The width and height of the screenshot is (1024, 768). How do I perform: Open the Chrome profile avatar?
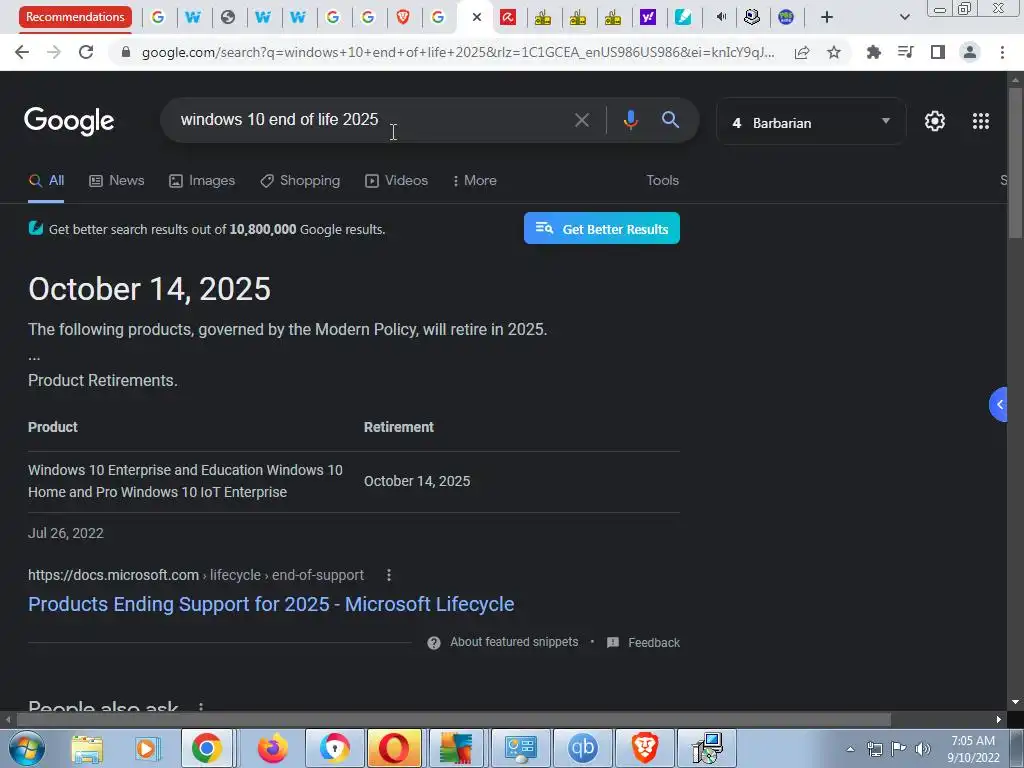(x=970, y=52)
